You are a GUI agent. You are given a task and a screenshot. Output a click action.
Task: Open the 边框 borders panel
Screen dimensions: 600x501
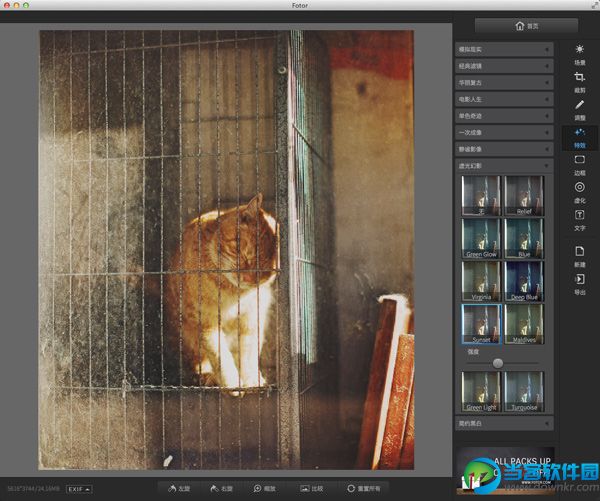(580, 162)
